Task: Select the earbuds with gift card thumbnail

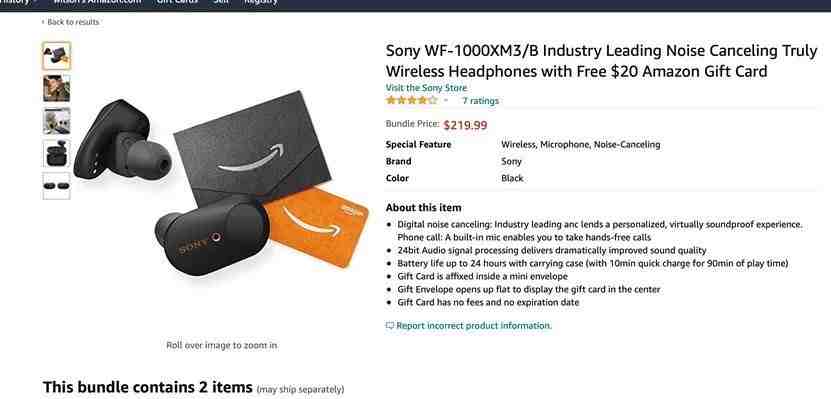Action: [x=56, y=56]
